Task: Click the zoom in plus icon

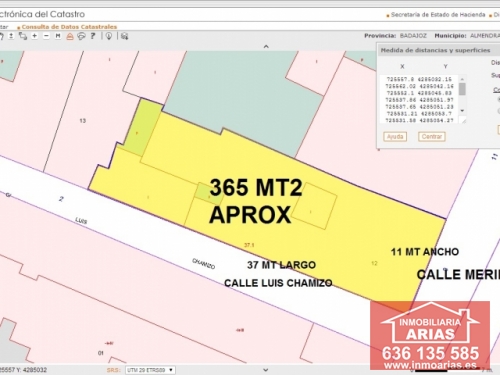Action: pyautogui.click(x=35, y=36)
